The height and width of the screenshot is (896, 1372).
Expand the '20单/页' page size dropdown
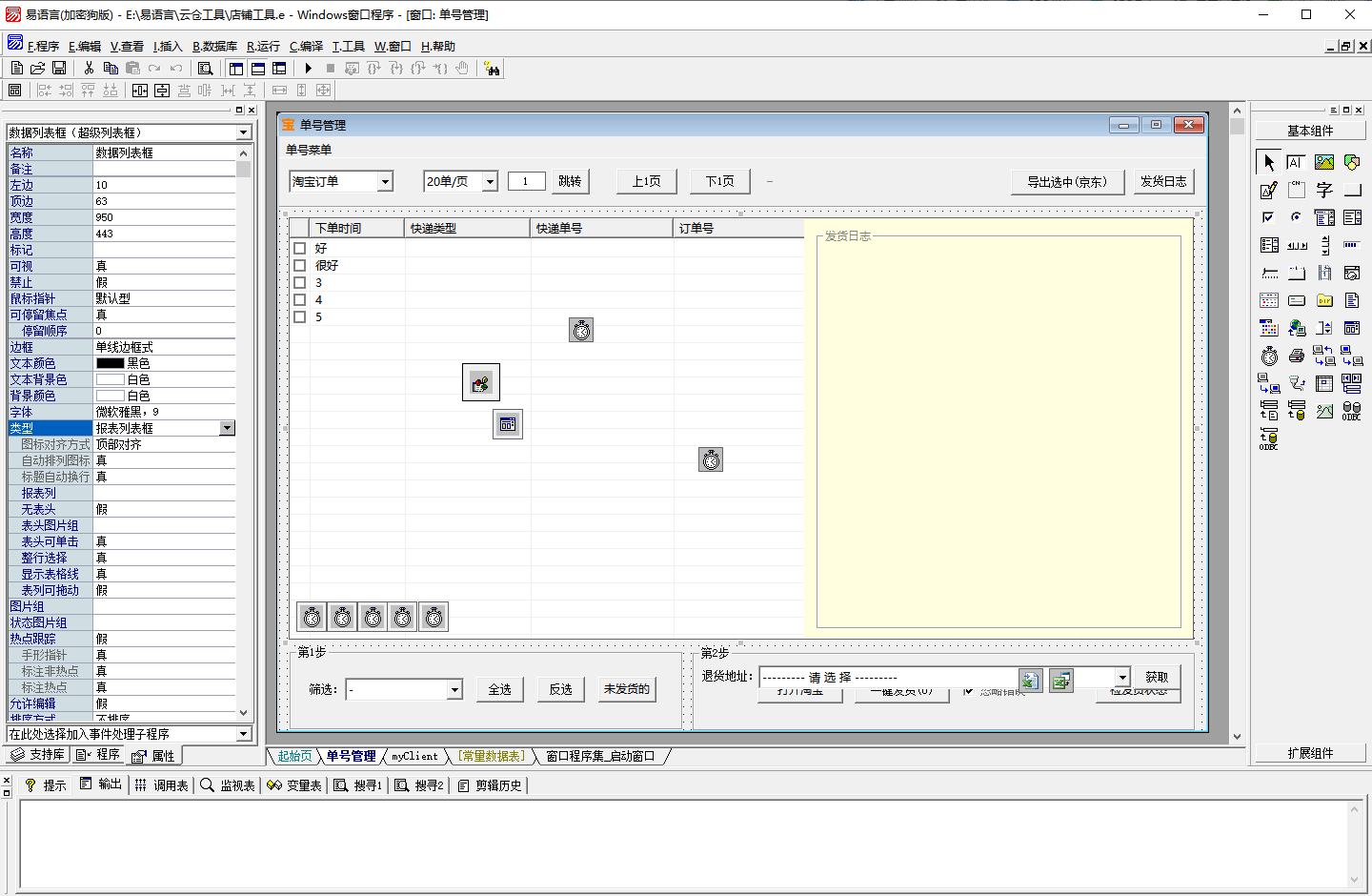(490, 182)
